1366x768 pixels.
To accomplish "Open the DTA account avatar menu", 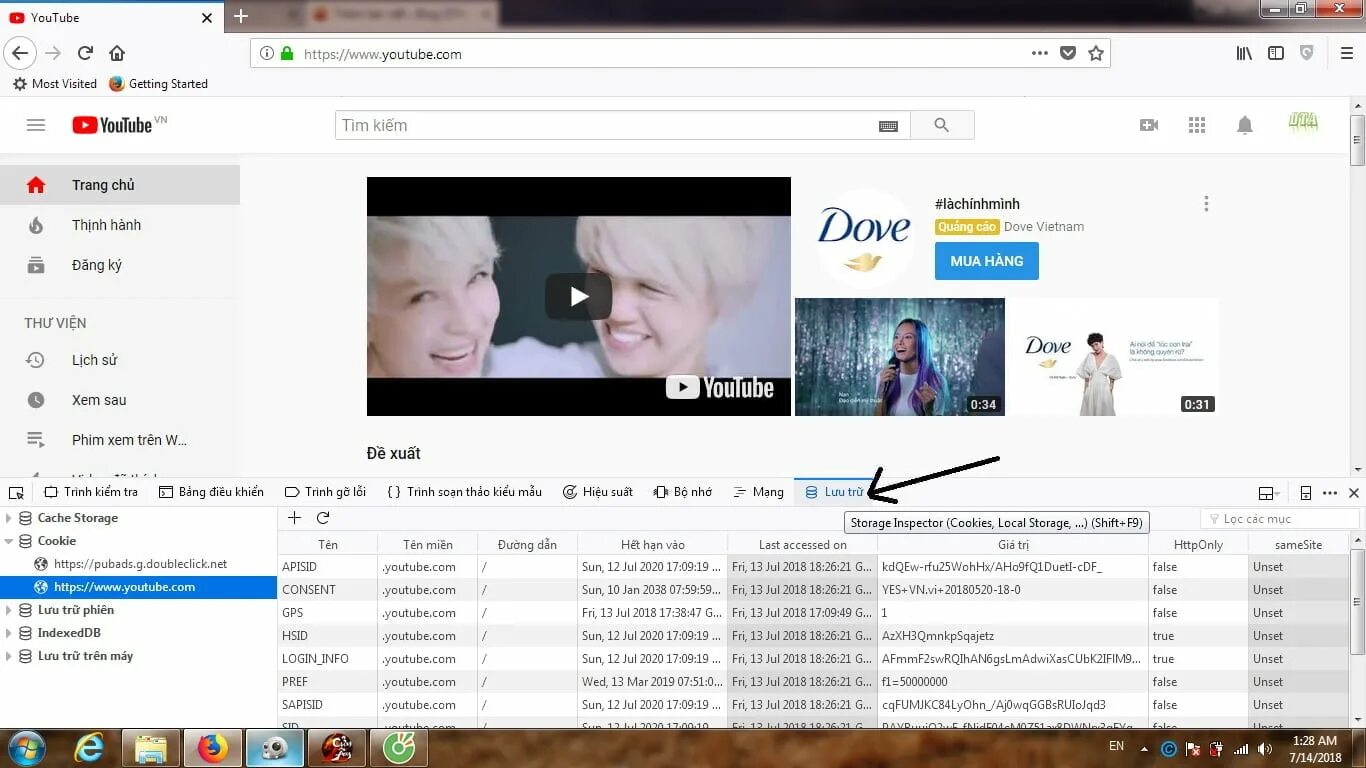I will tap(1303, 123).
